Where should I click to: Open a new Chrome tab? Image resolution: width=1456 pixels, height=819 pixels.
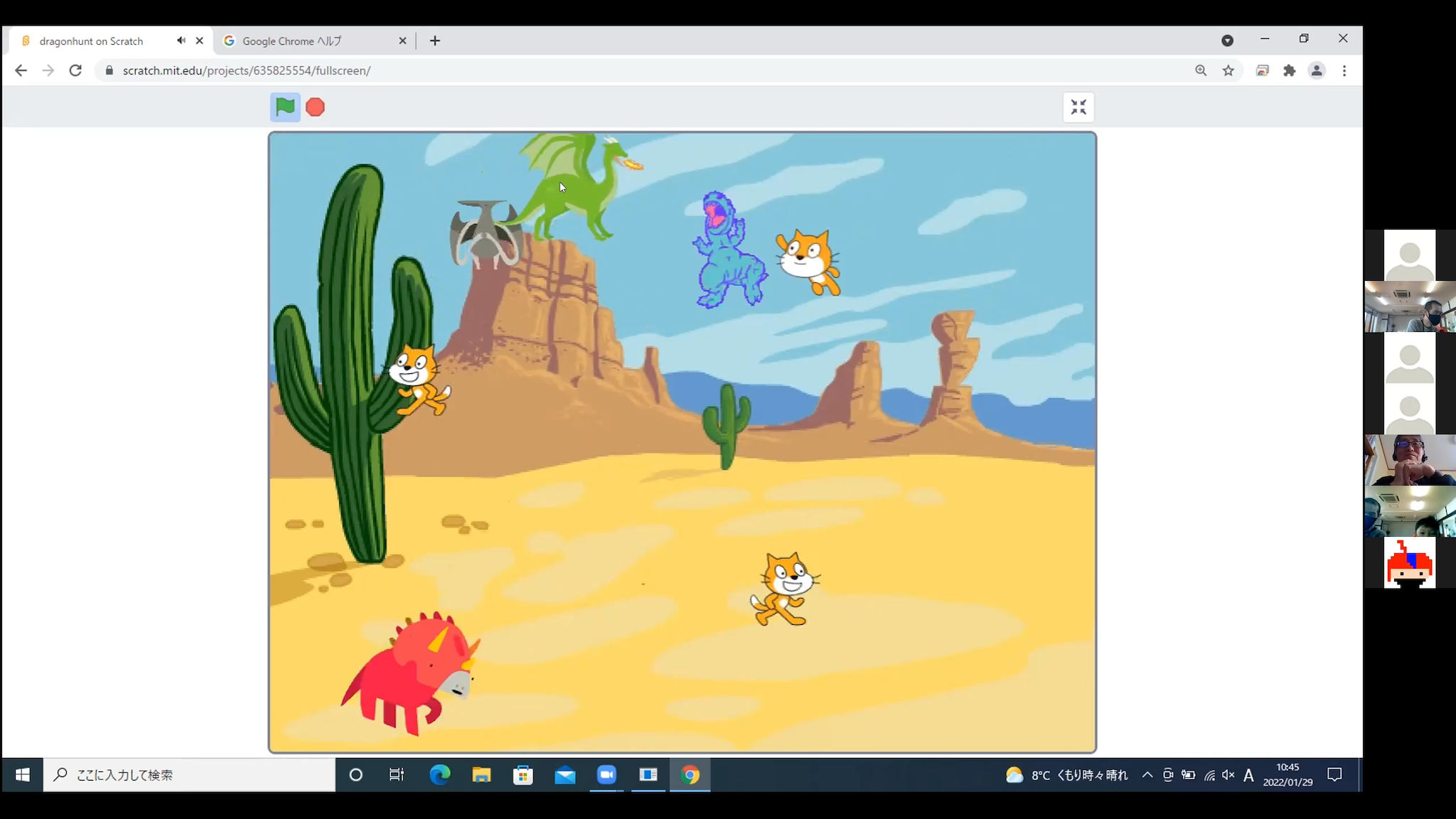coord(435,41)
